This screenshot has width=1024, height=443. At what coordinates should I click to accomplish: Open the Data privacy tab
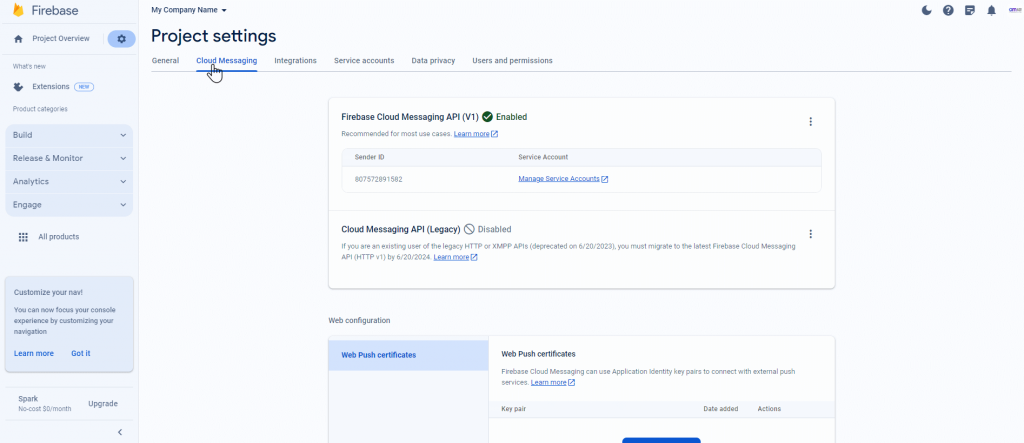[x=433, y=61]
